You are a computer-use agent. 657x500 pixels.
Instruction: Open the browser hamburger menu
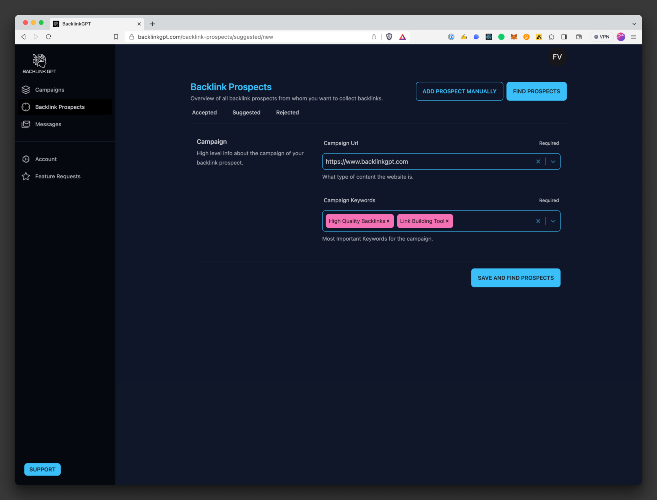(x=634, y=37)
